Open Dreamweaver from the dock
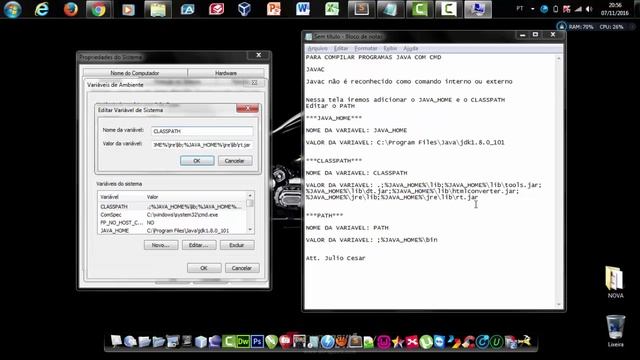640x360 pixels. 243,342
